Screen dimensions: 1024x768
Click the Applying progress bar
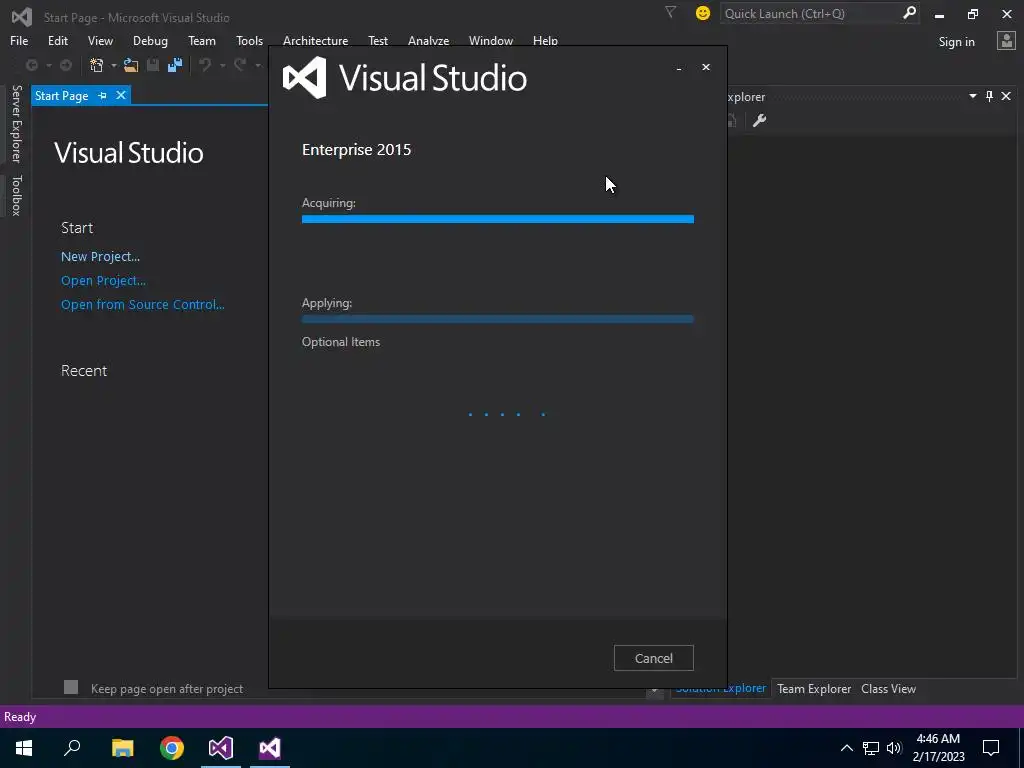tap(498, 319)
